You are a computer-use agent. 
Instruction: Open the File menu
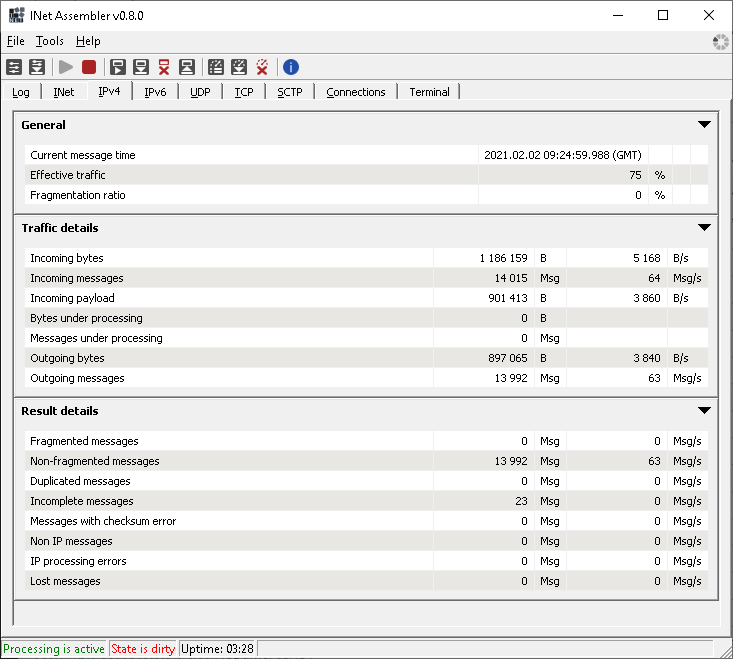15,41
